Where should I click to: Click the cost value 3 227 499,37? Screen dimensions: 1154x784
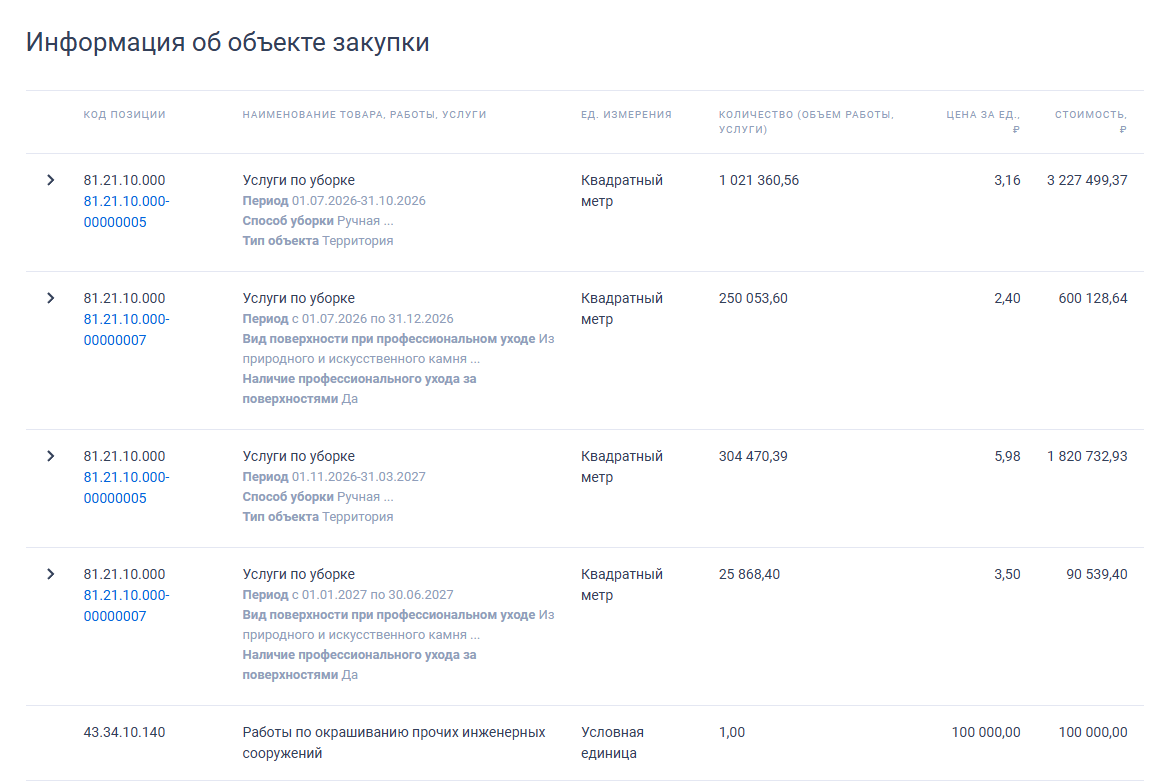point(1087,180)
